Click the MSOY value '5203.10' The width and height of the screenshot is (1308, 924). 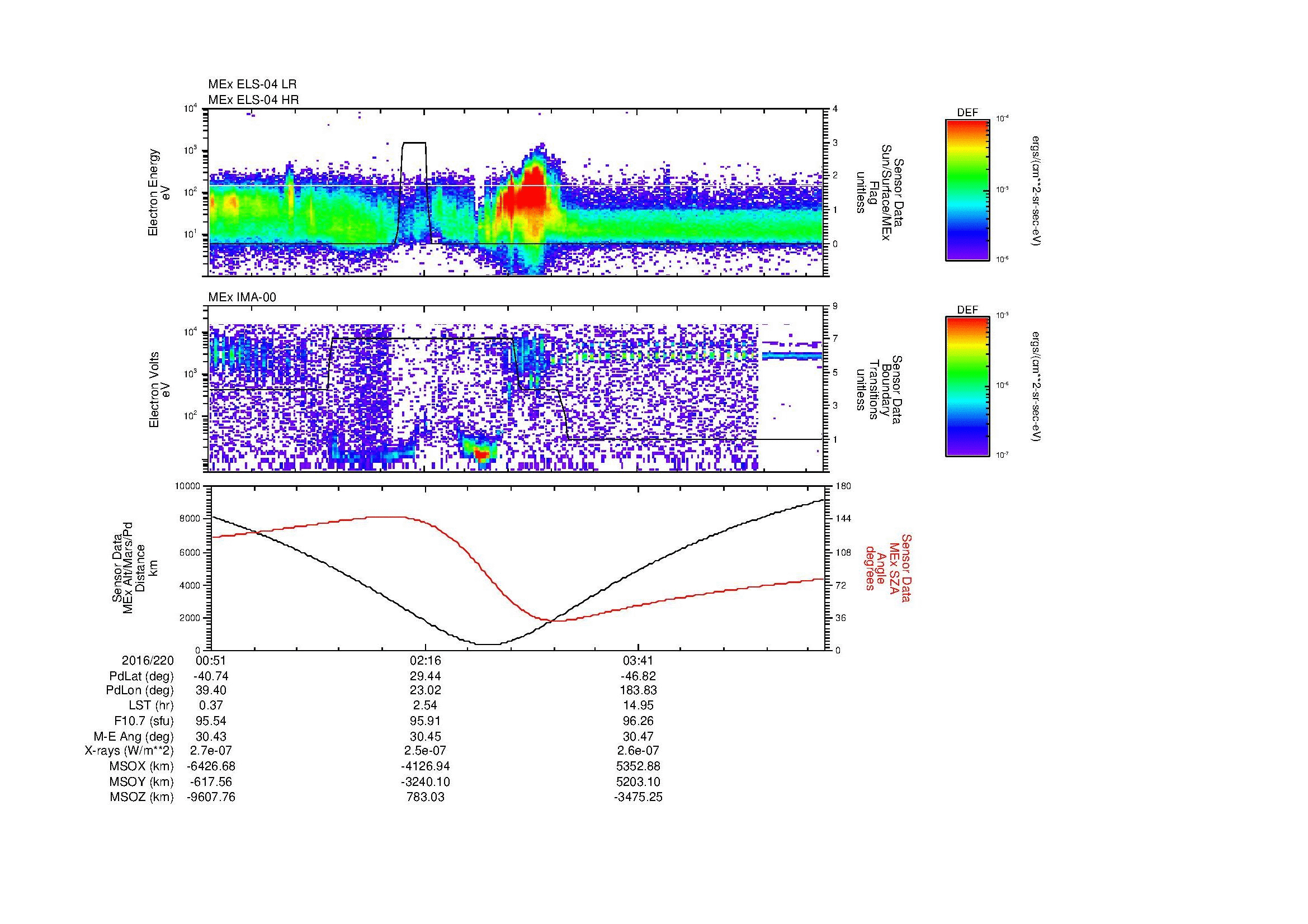pyautogui.click(x=638, y=782)
